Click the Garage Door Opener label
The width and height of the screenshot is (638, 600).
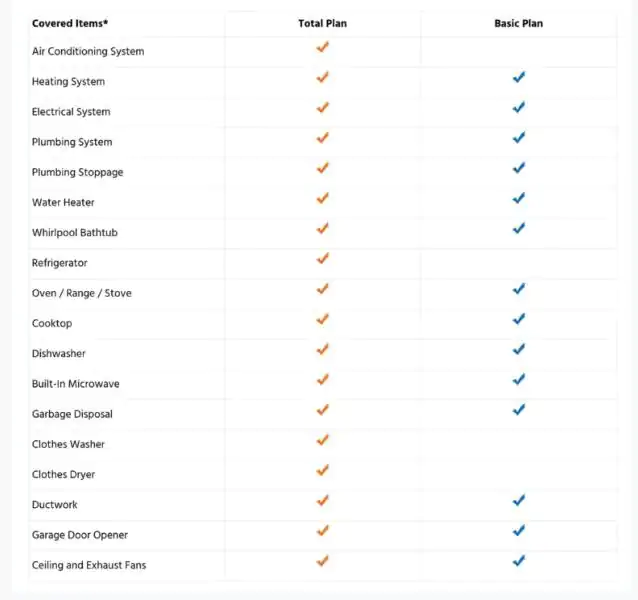(80, 535)
